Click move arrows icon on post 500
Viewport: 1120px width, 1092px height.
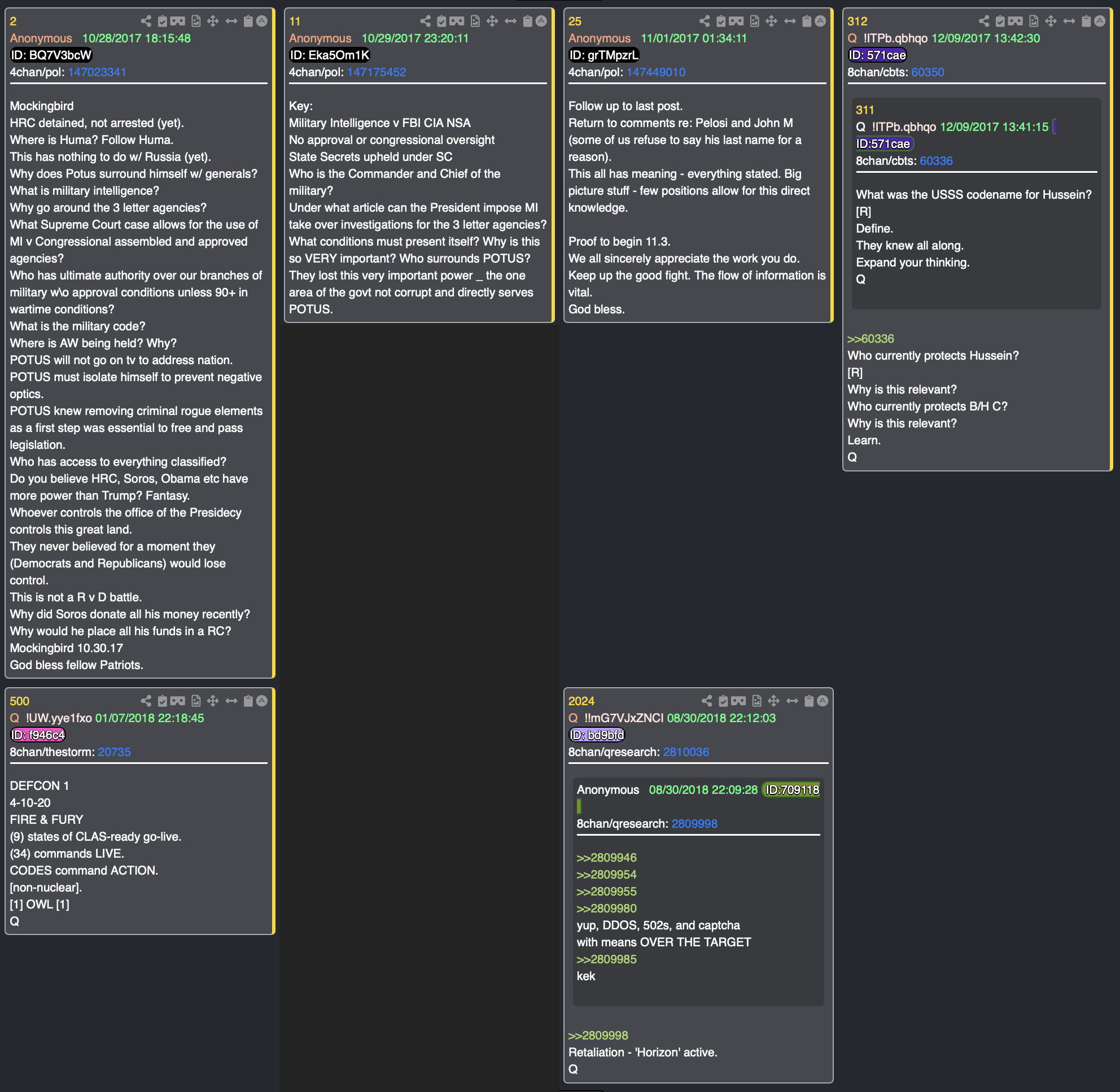click(213, 701)
